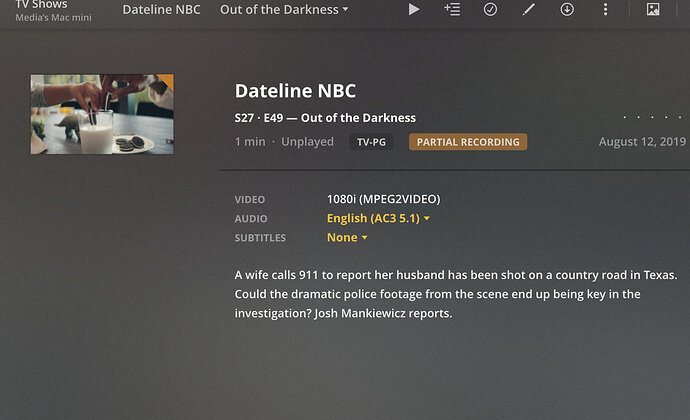Open the artwork image icon in toolbar
Screen dimensions: 690x420
tap(653, 9)
